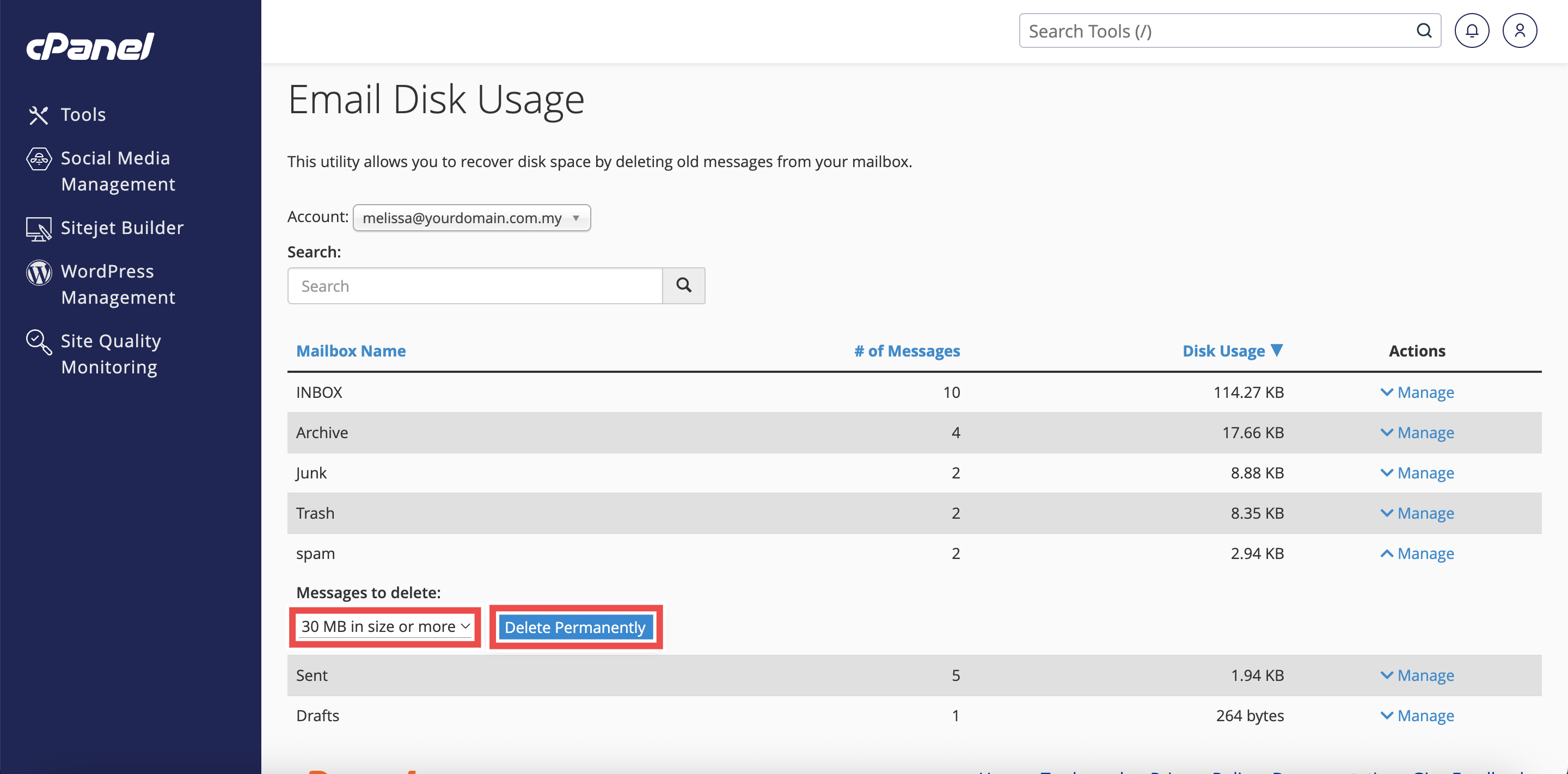Open the user account profile icon

click(x=1520, y=30)
